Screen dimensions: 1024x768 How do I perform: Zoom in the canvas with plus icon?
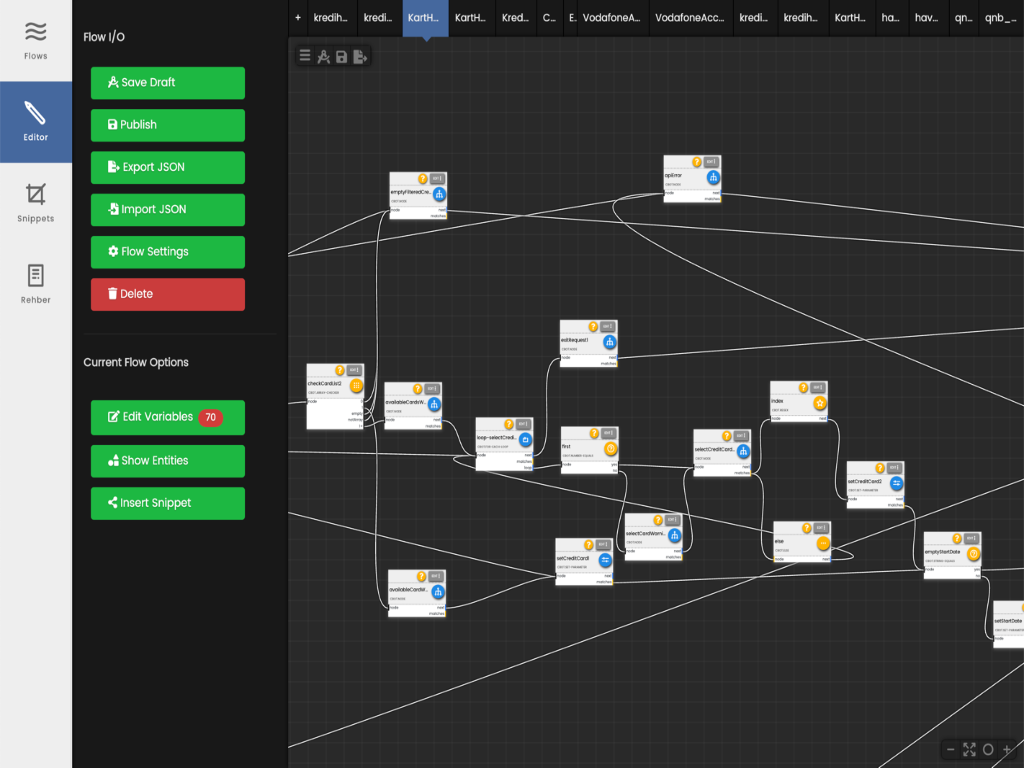1007,749
